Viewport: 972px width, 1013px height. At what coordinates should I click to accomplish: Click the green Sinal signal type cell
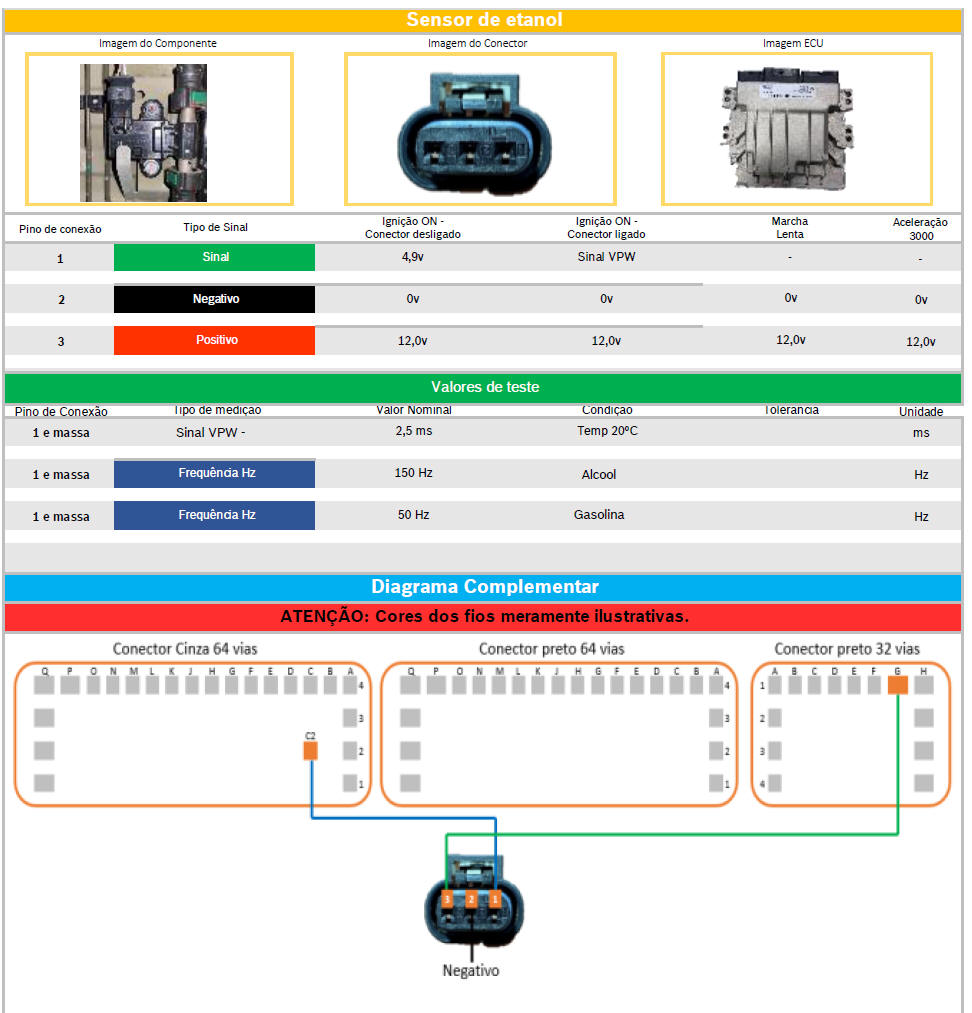[214, 257]
